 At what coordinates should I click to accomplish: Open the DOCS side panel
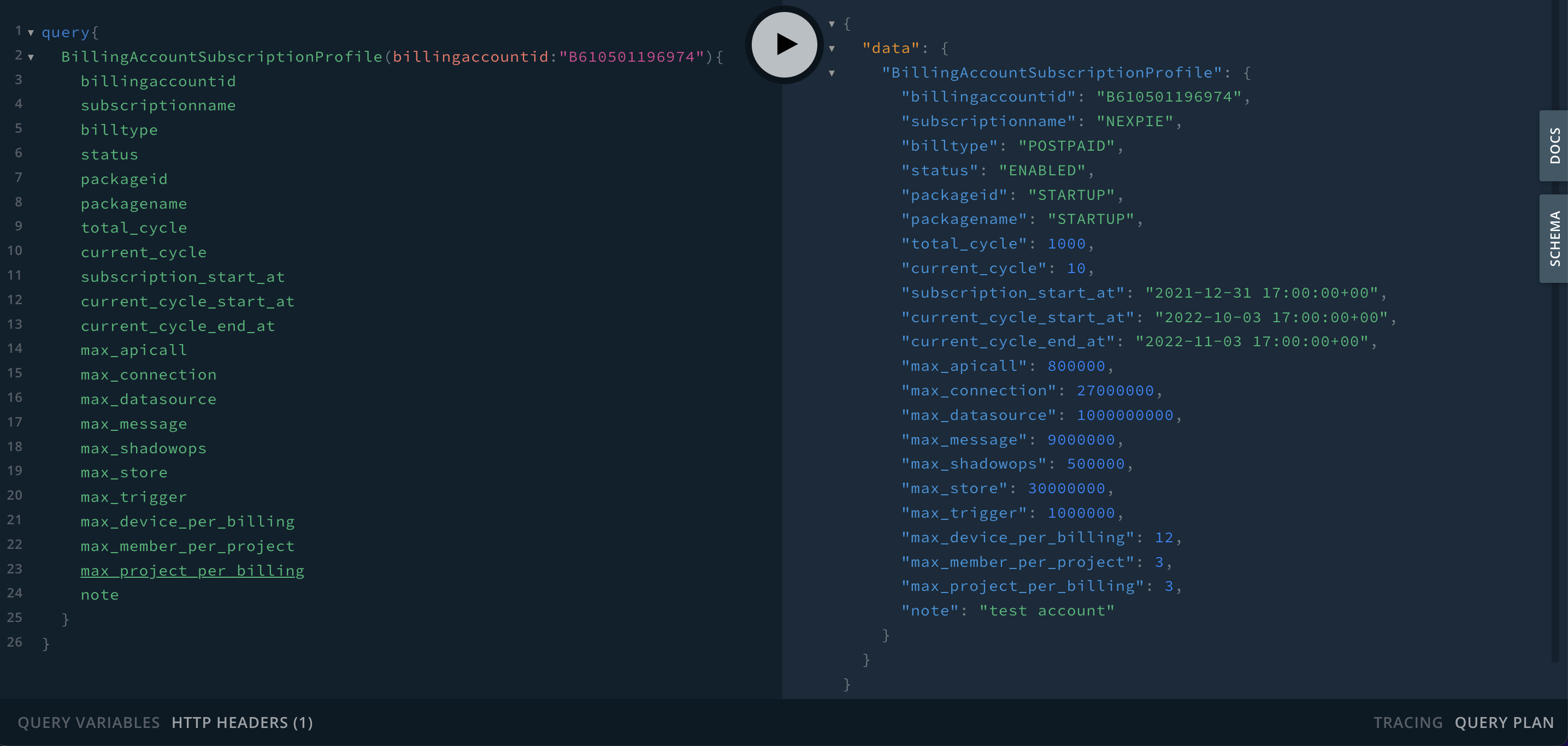click(x=1554, y=146)
